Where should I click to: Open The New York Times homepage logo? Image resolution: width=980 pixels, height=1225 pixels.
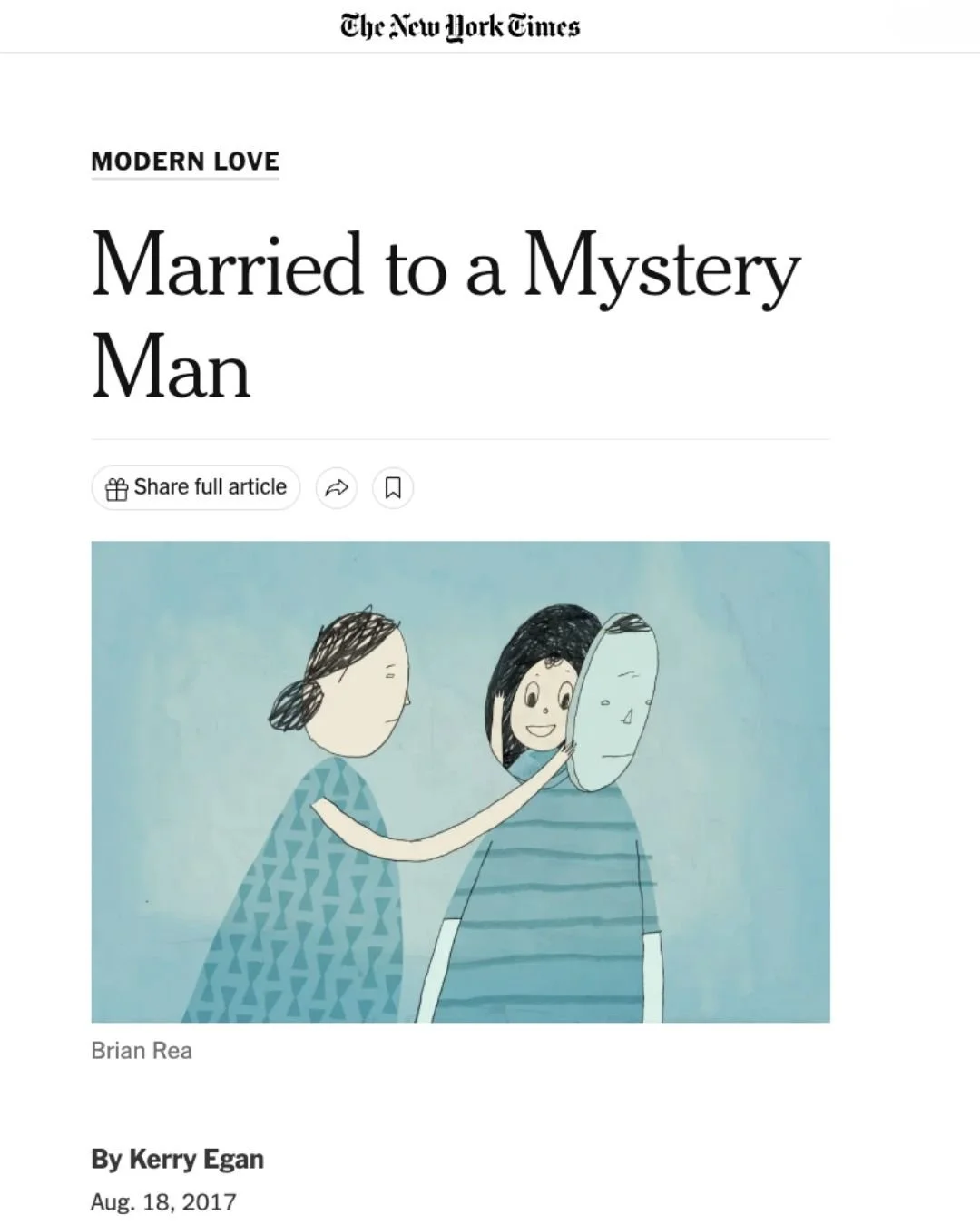pos(460,26)
